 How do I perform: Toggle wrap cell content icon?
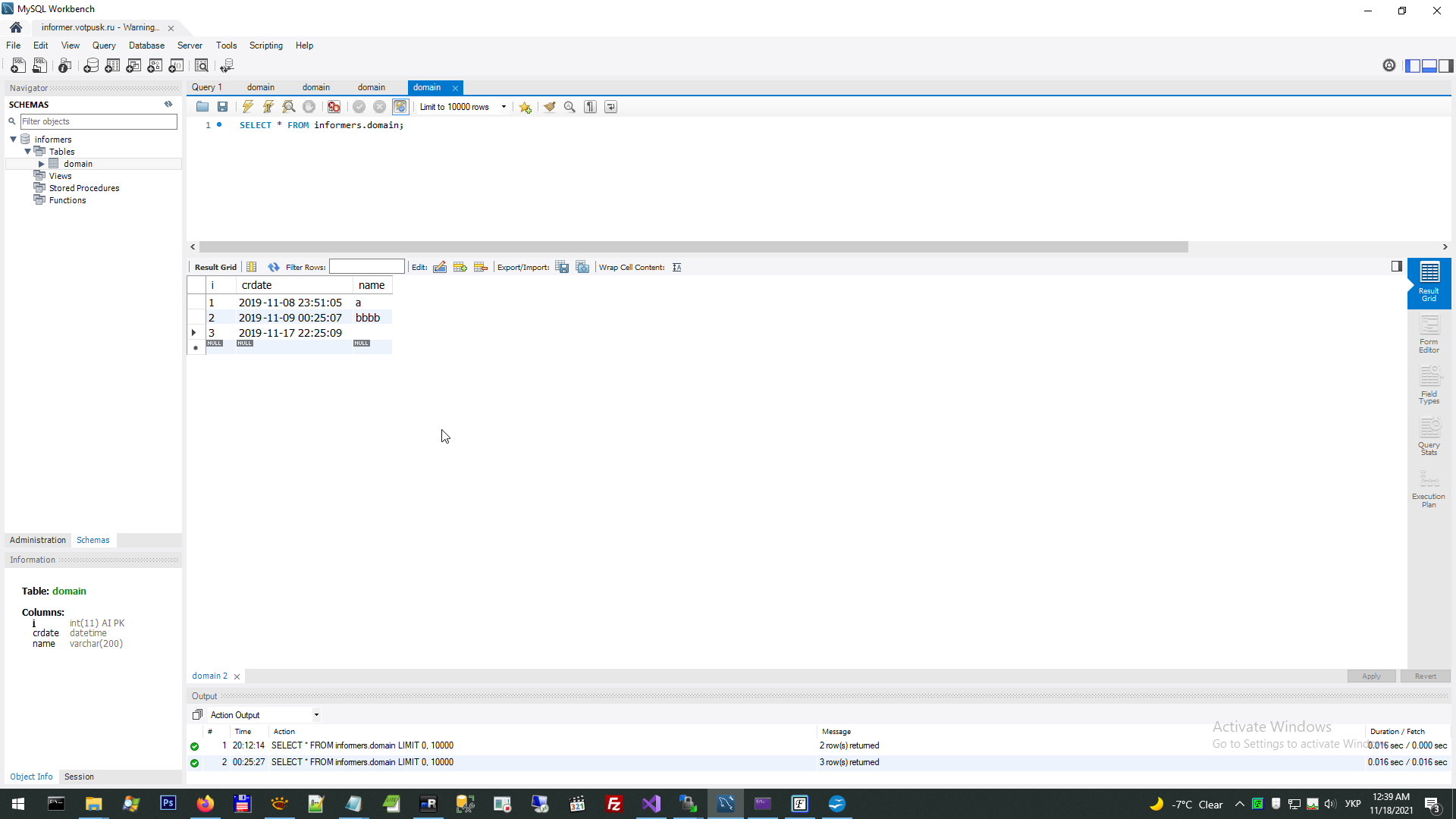click(677, 267)
